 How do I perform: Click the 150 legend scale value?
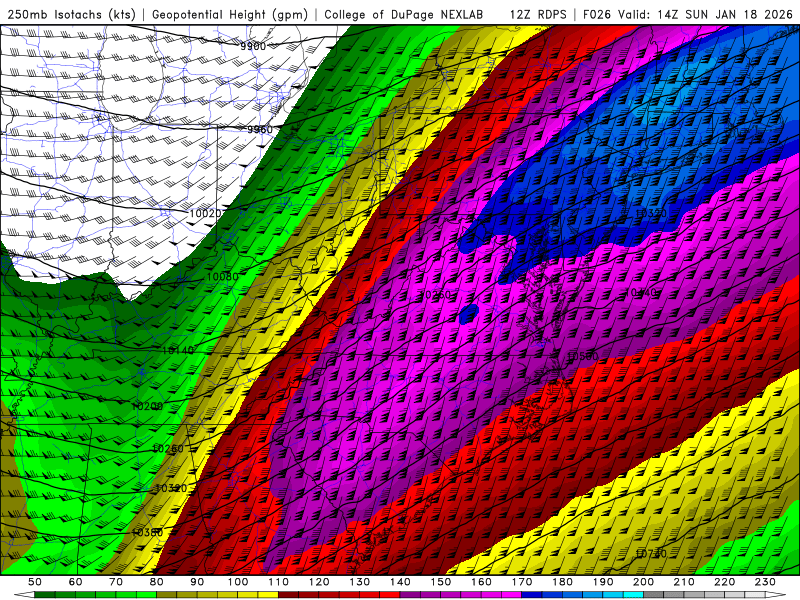tap(441, 582)
